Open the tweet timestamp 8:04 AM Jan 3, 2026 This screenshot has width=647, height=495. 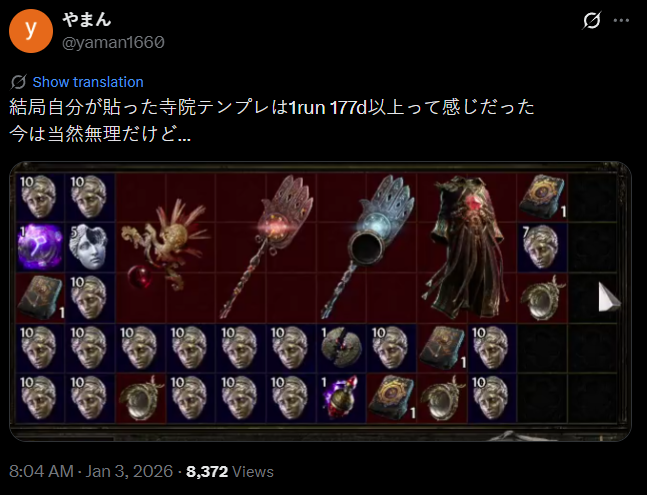[x=91, y=471]
